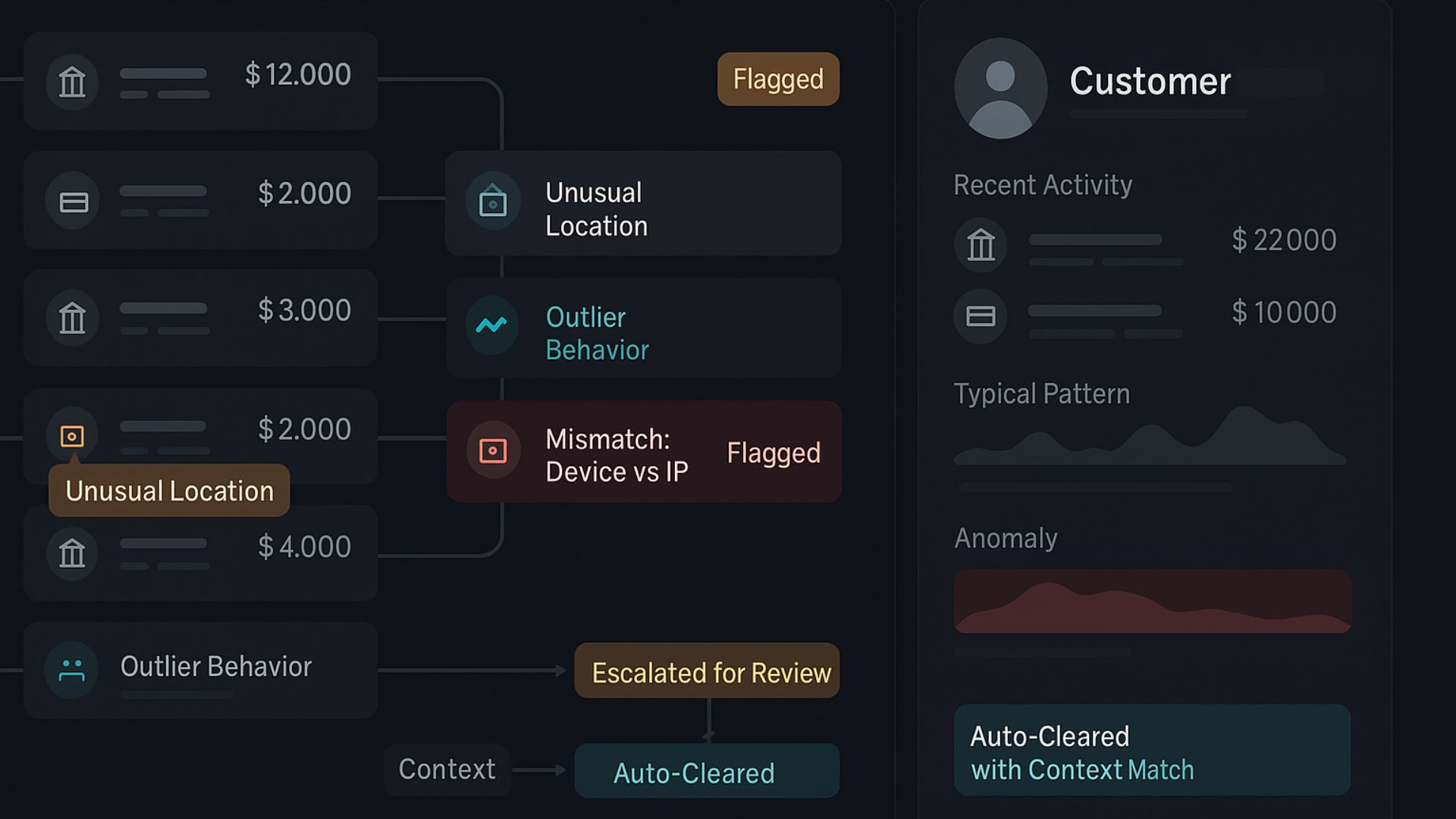Open the Mismatch: Device vs IP card
The width and height of the screenshot is (1456, 819).
pos(643,452)
